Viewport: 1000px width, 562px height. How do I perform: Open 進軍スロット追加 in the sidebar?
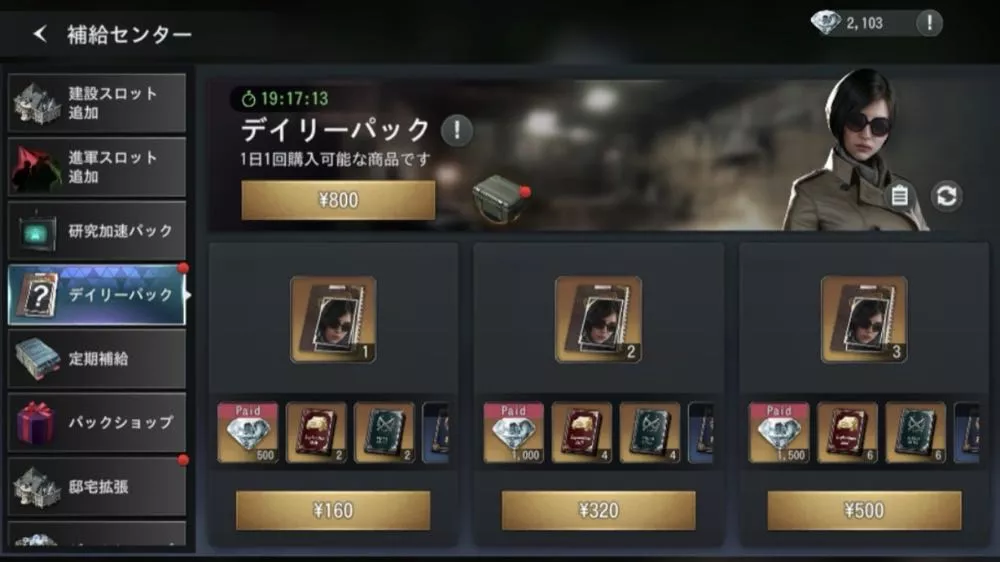97,166
